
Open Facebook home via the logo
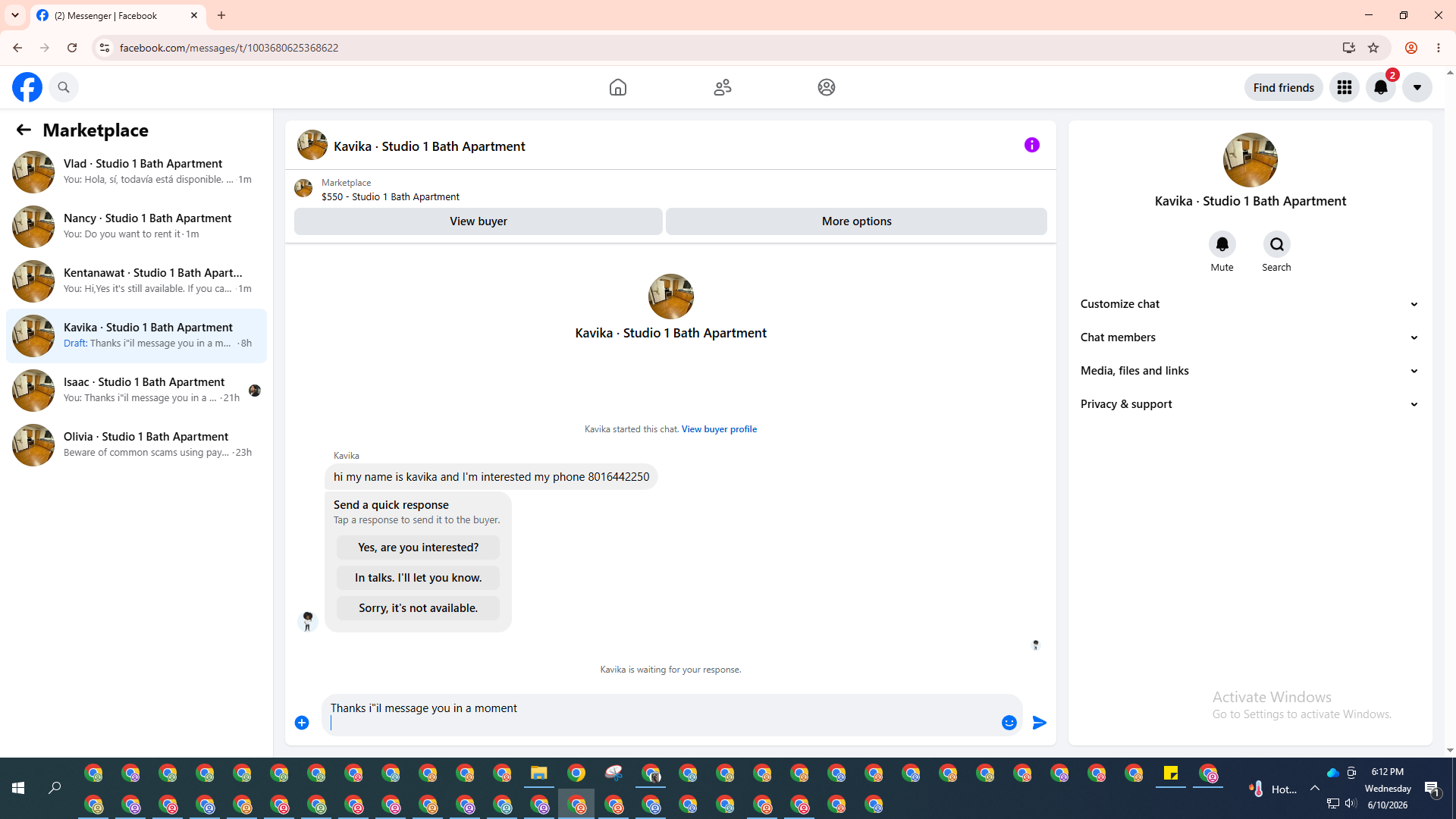(x=27, y=87)
